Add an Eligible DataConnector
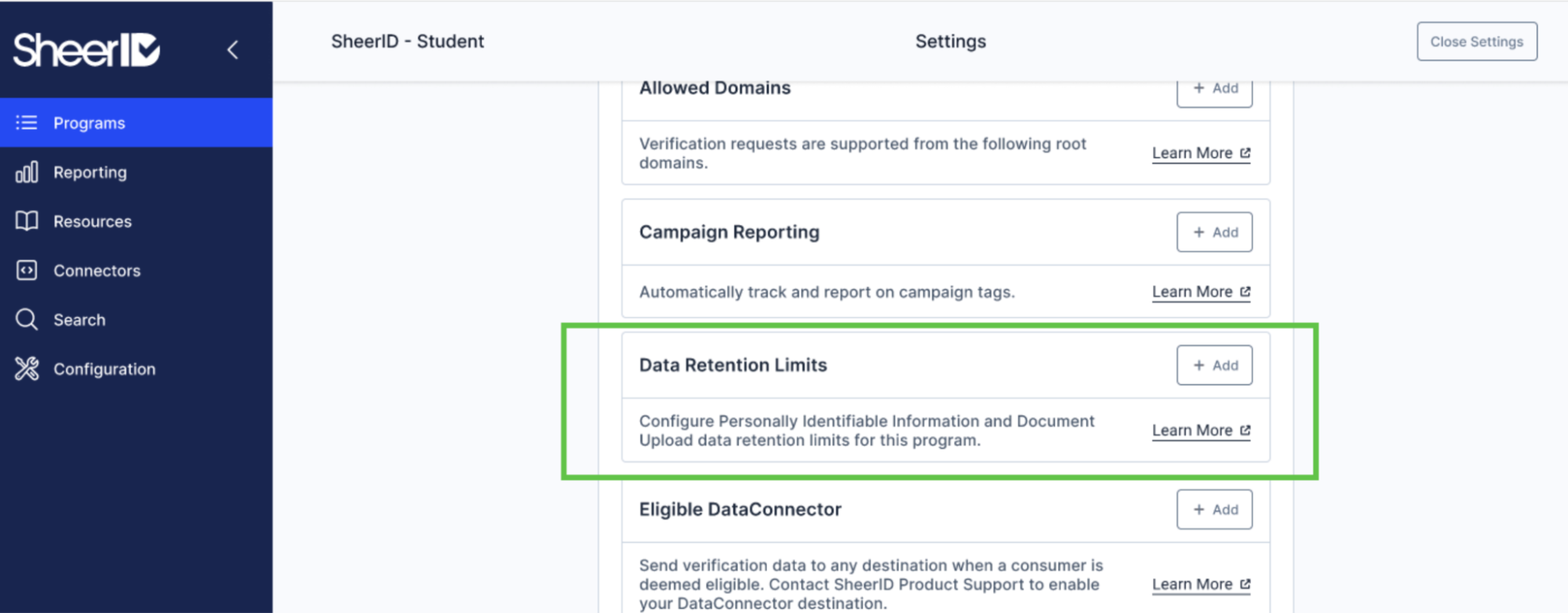Viewport: 1568px width, 613px height. coord(1214,509)
